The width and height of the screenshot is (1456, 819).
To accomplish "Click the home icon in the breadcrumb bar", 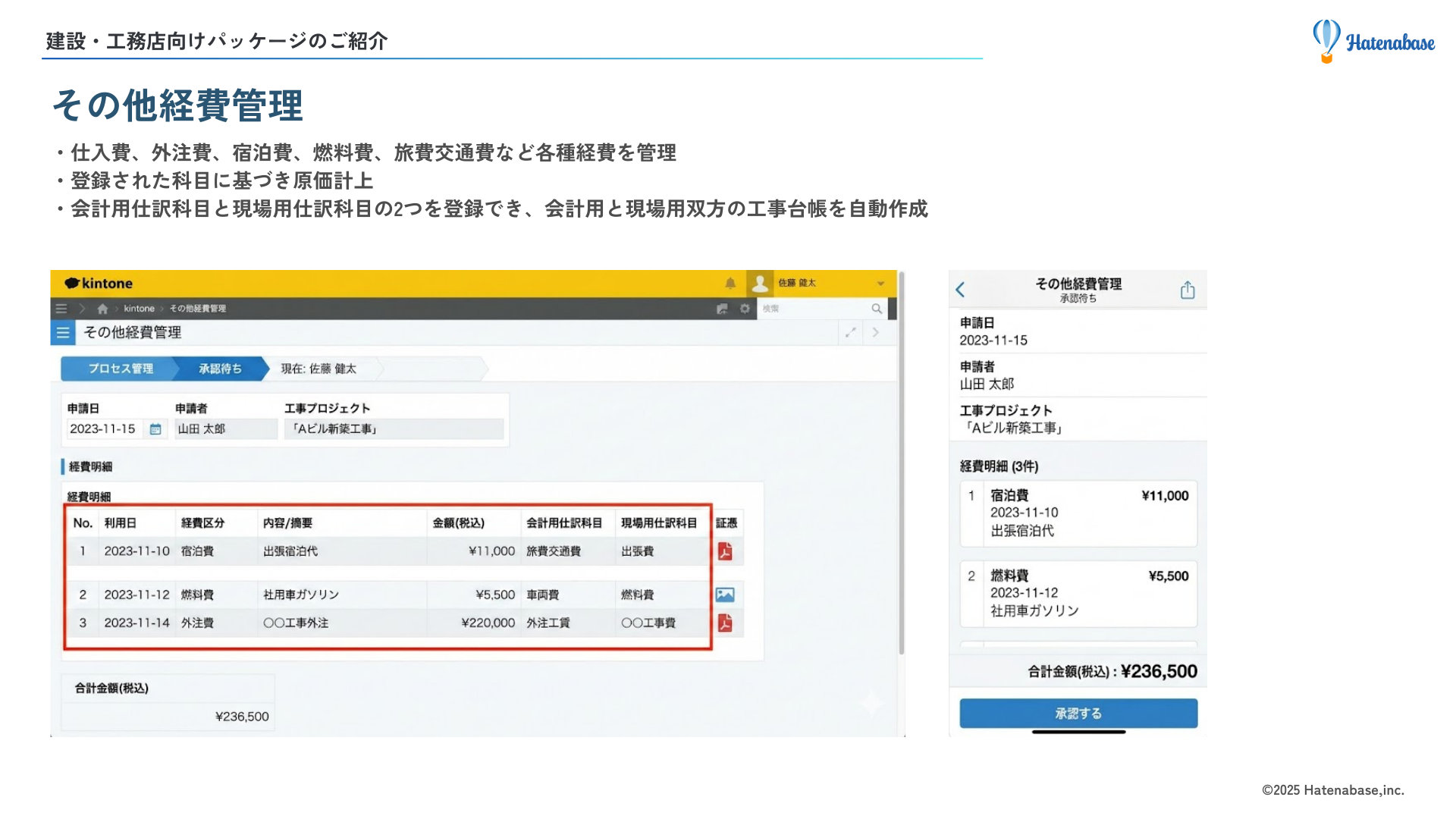I will coord(102,309).
